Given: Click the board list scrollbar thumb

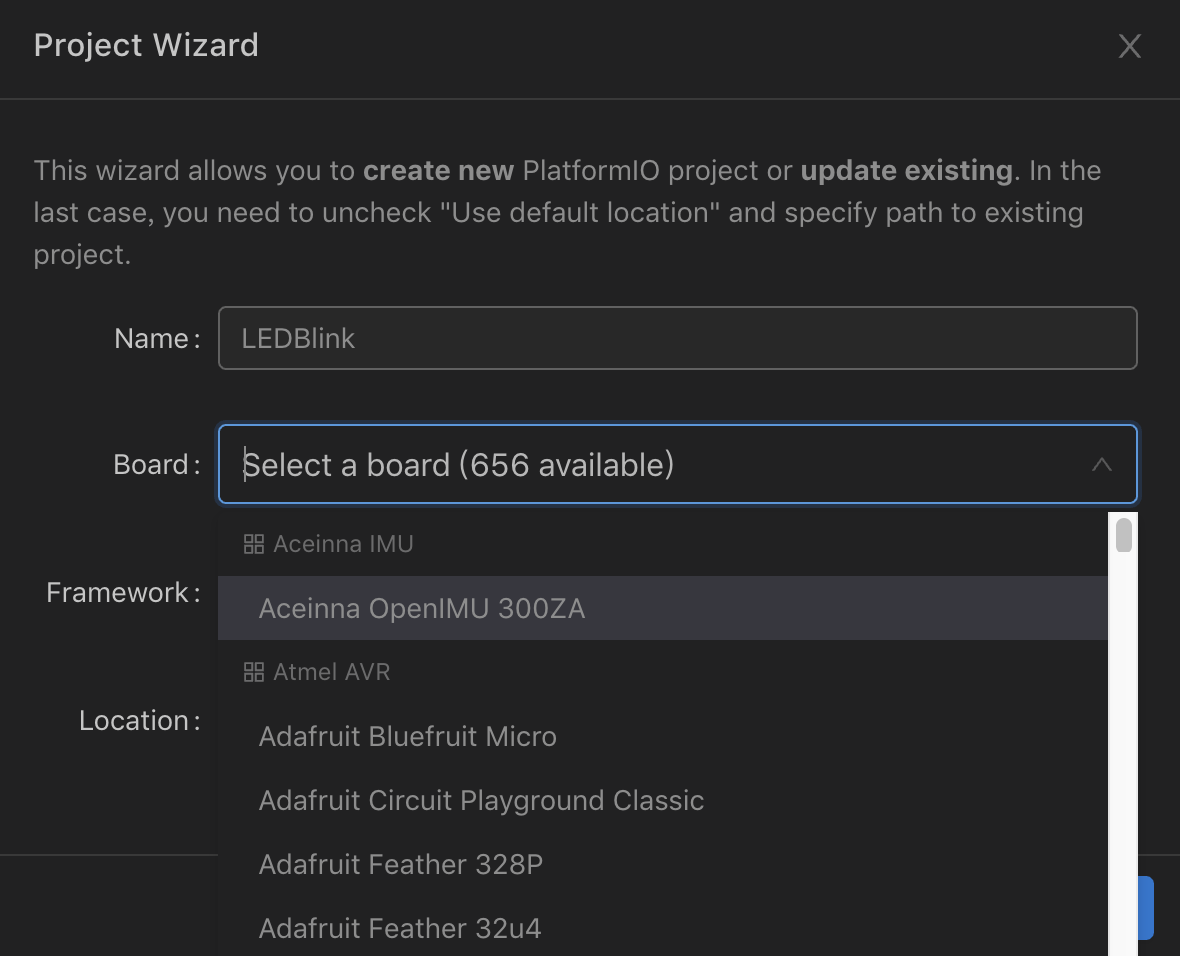Looking at the screenshot, I should pyautogui.click(x=1124, y=535).
